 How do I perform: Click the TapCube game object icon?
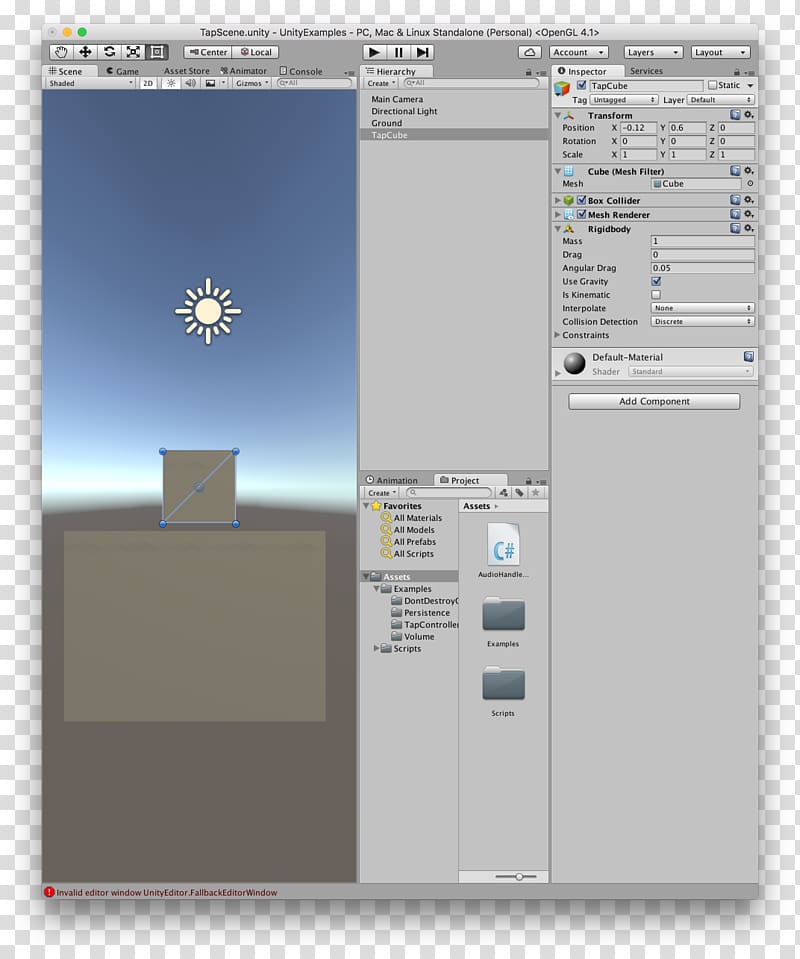pos(562,89)
